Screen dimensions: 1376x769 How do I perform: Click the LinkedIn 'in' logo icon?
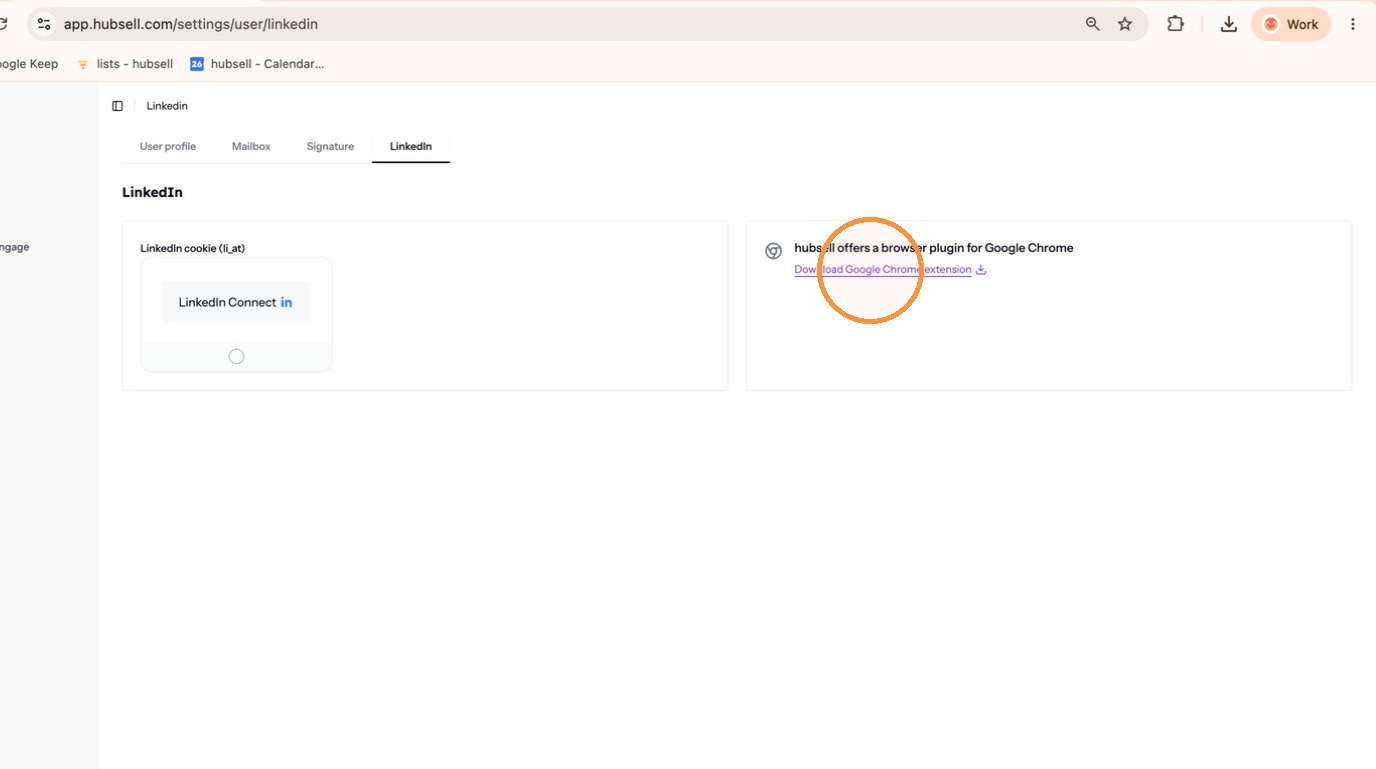[286, 302]
